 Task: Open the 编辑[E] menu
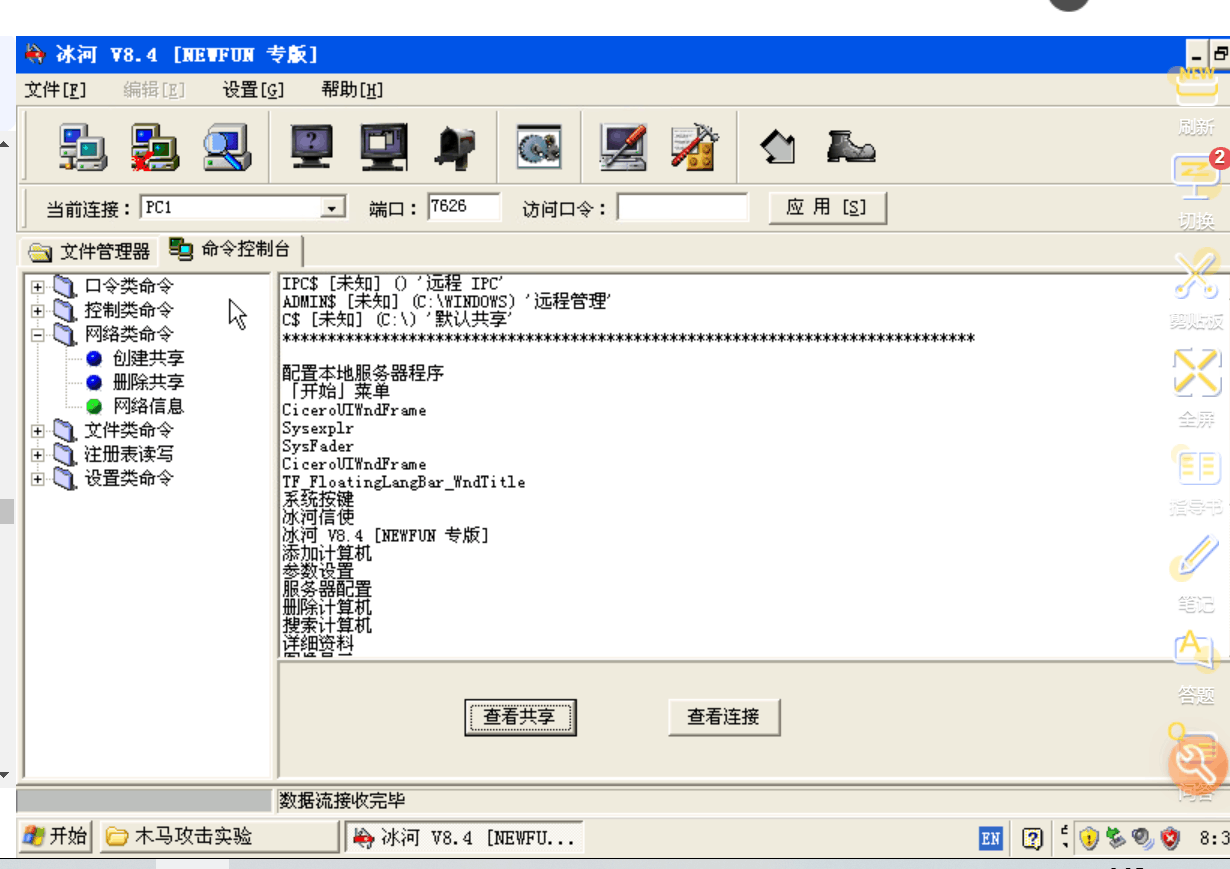[x=154, y=90]
